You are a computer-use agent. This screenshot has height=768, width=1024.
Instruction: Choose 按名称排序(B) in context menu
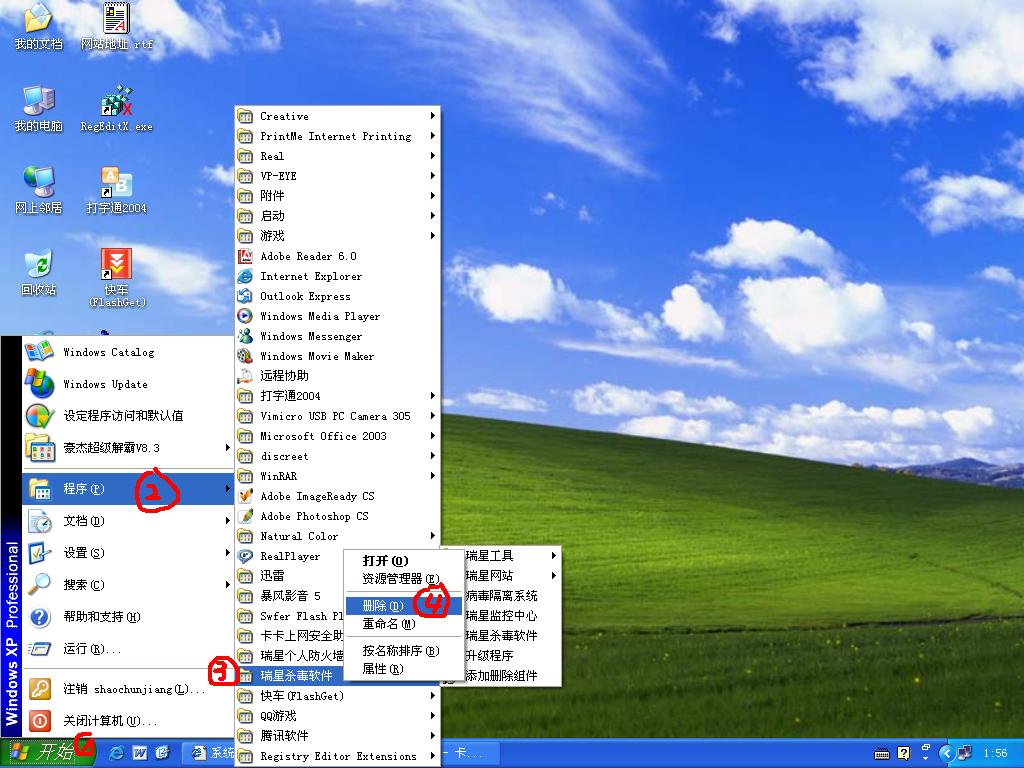(402, 650)
